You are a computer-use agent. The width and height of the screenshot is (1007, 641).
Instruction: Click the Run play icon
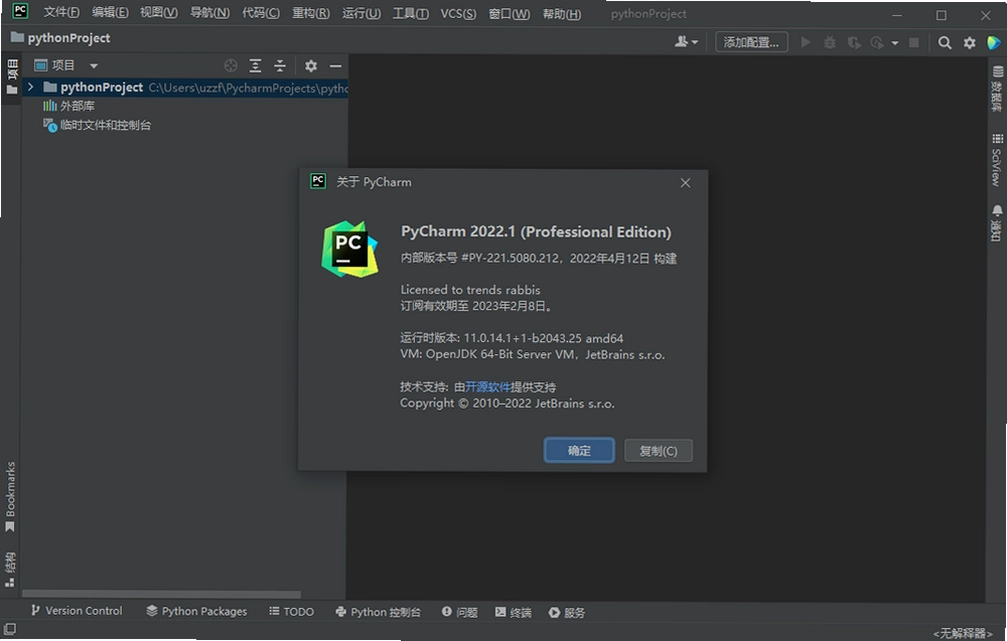805,42
